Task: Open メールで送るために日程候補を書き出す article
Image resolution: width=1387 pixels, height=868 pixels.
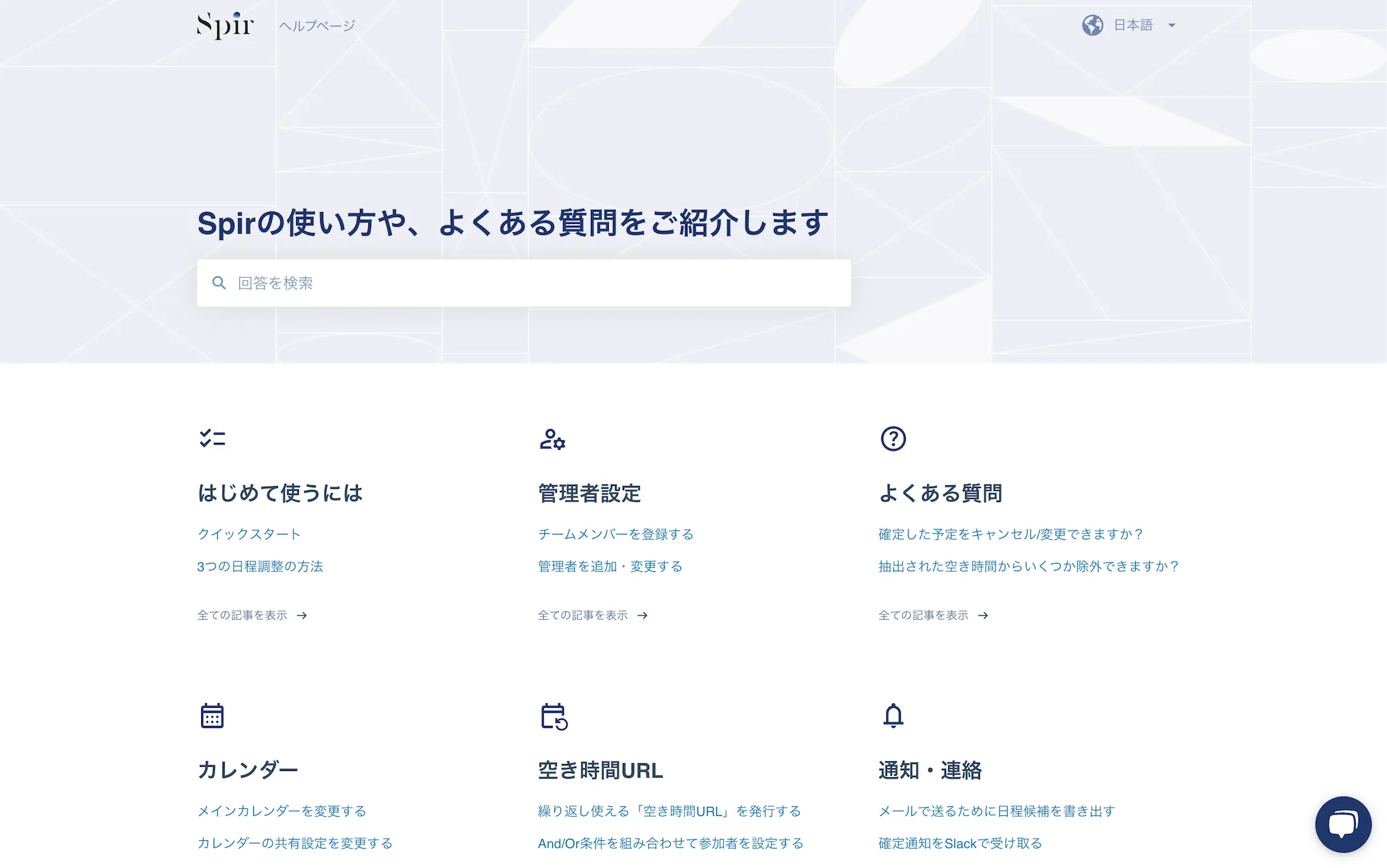Action: tap(997, 810)
